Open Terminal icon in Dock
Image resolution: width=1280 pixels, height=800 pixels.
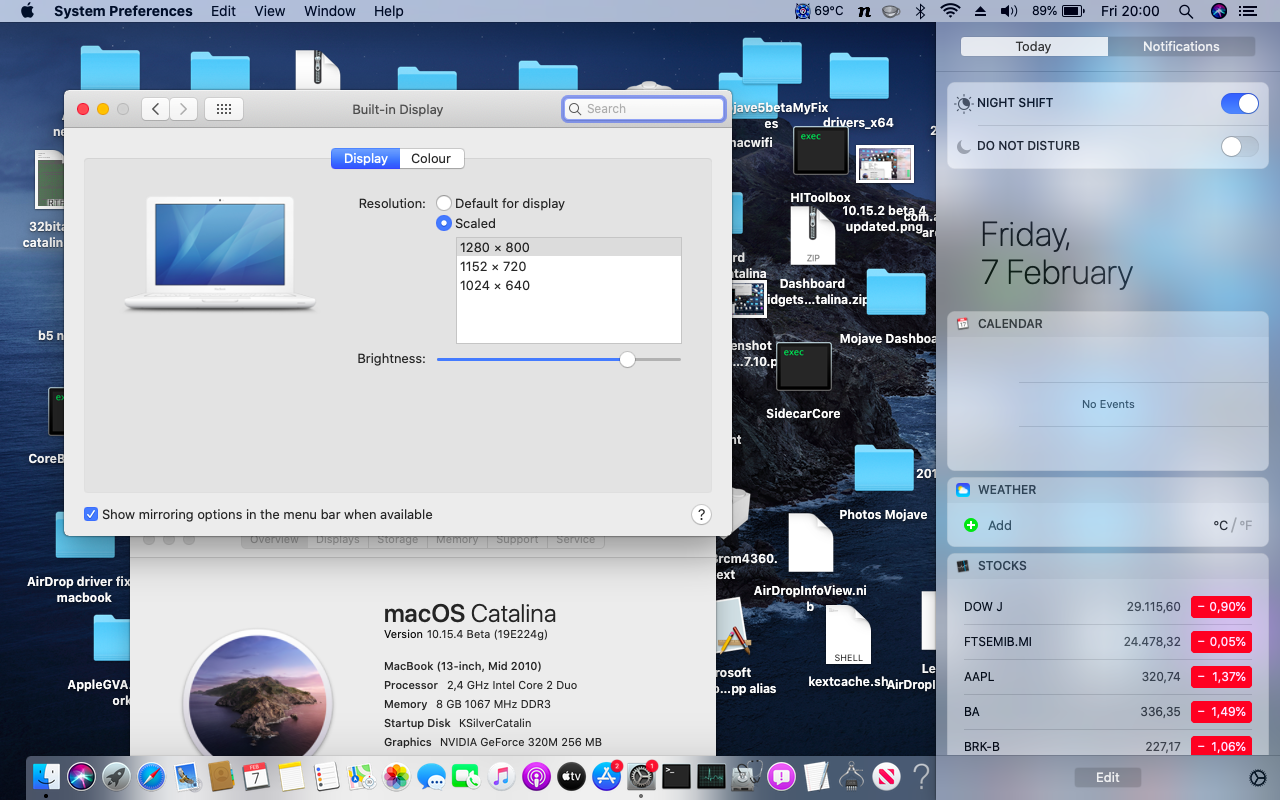(676, 775)
